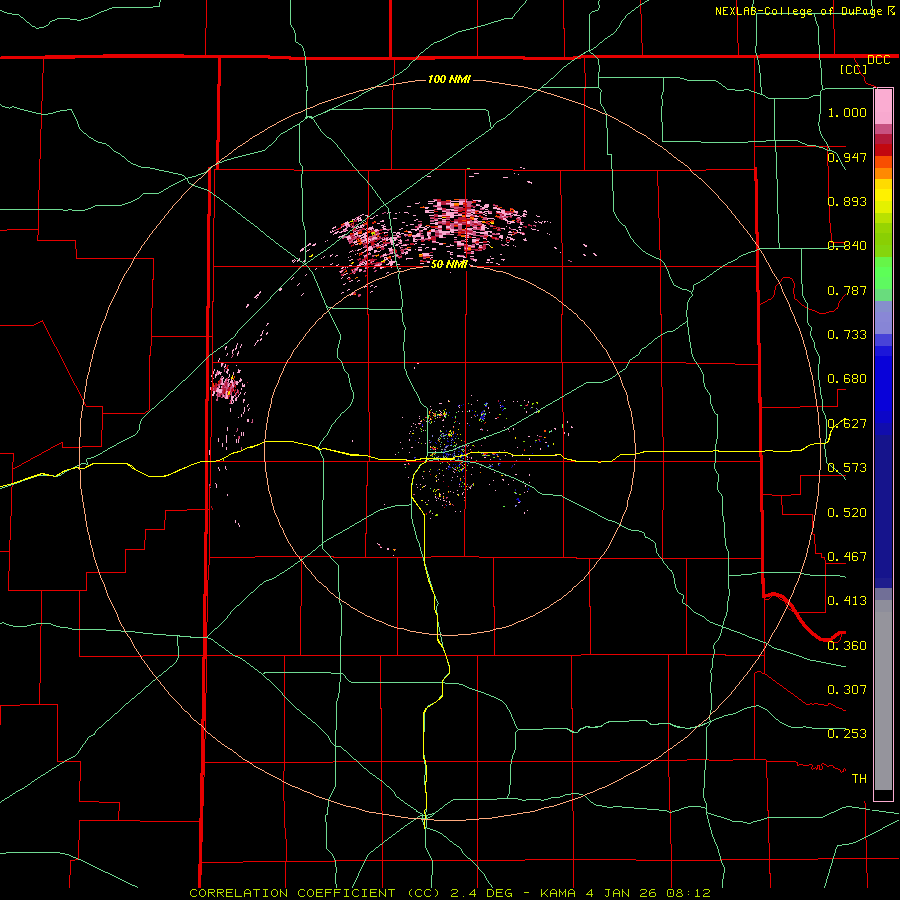Click the Correlation Coefficient caption at bottom
900x900 pixels.
[450, 893]
